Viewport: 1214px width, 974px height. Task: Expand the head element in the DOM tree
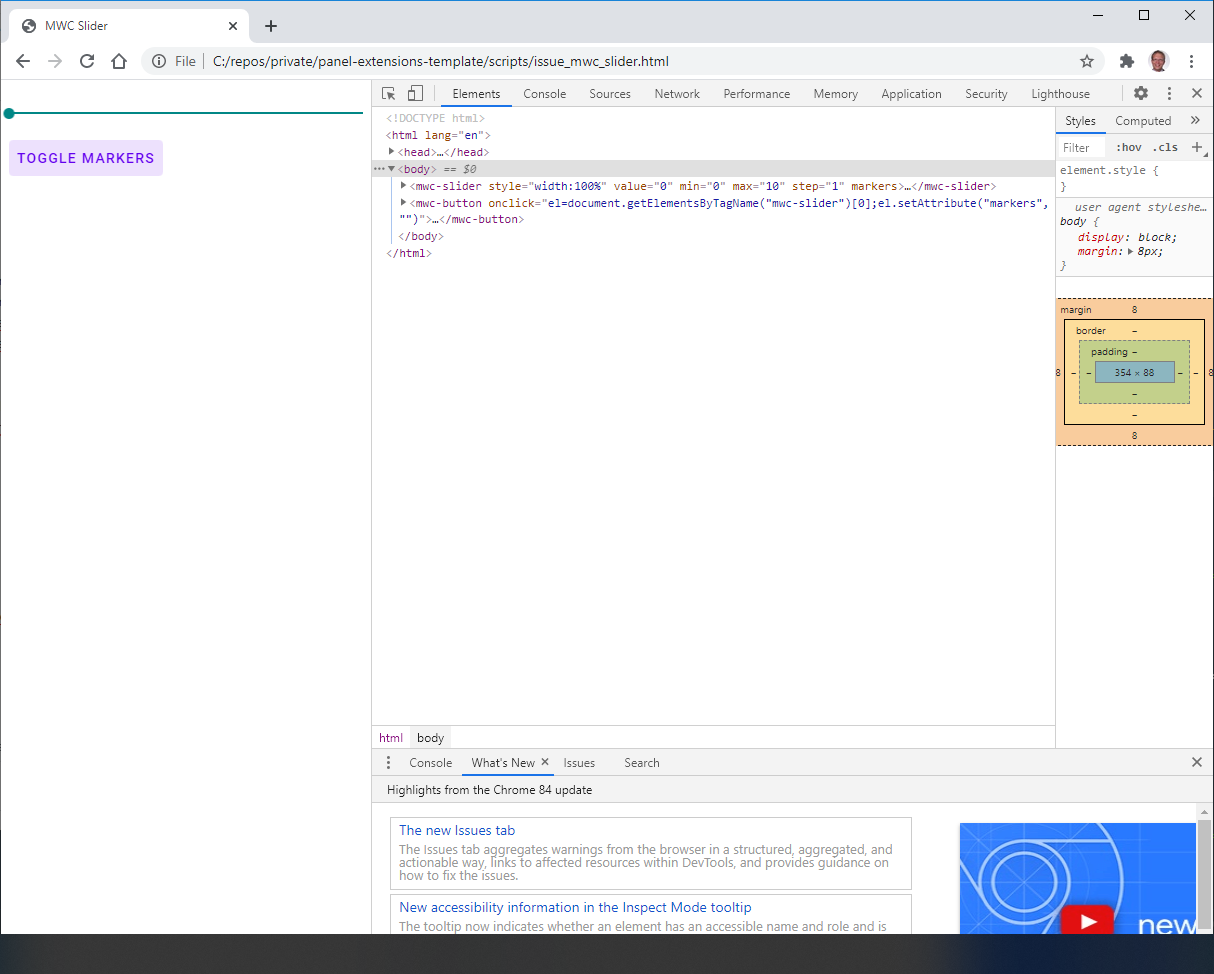392,151
